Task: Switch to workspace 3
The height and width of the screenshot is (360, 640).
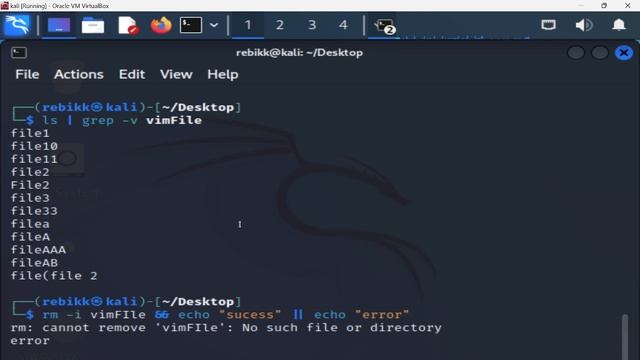Action: click(312, 25)
